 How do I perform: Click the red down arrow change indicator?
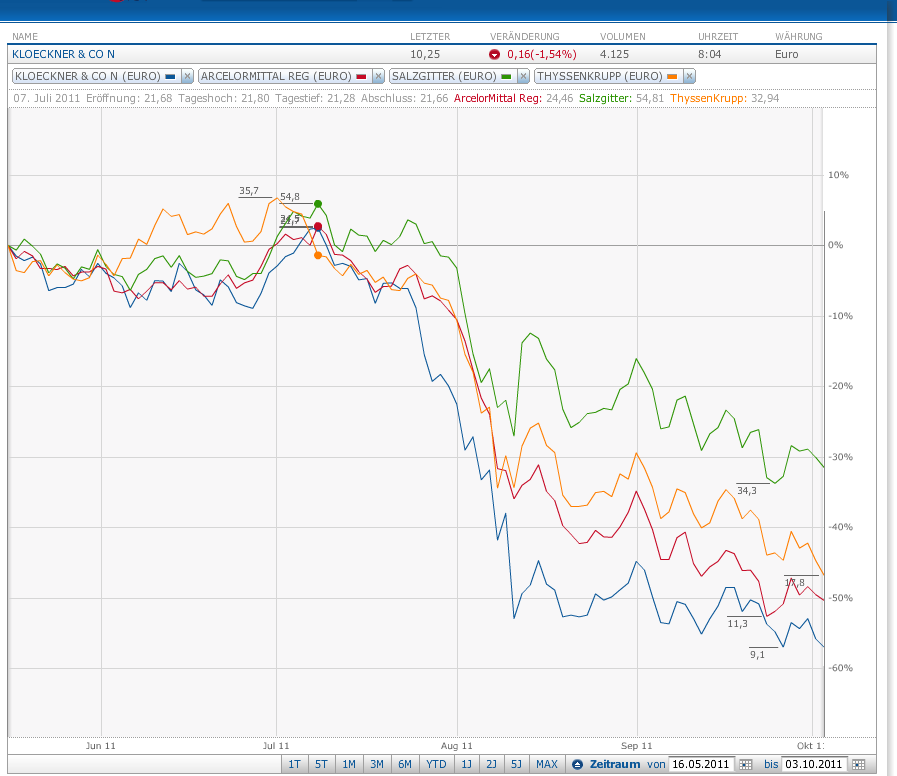(x=494, y=54)
